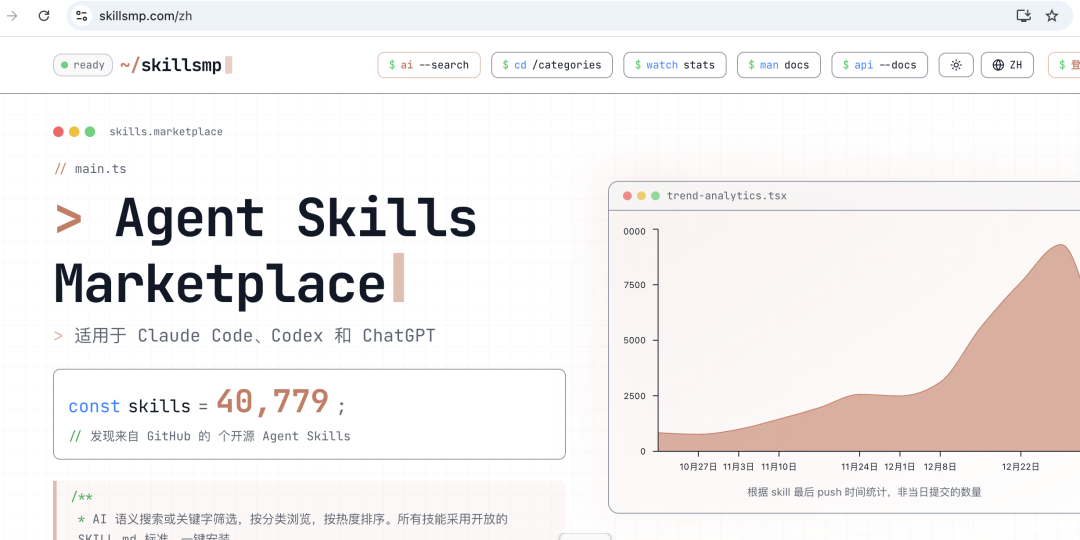Bookmark this page with the star icon
This screenshot has height=540, width=1080.
tap(1052, 16)
